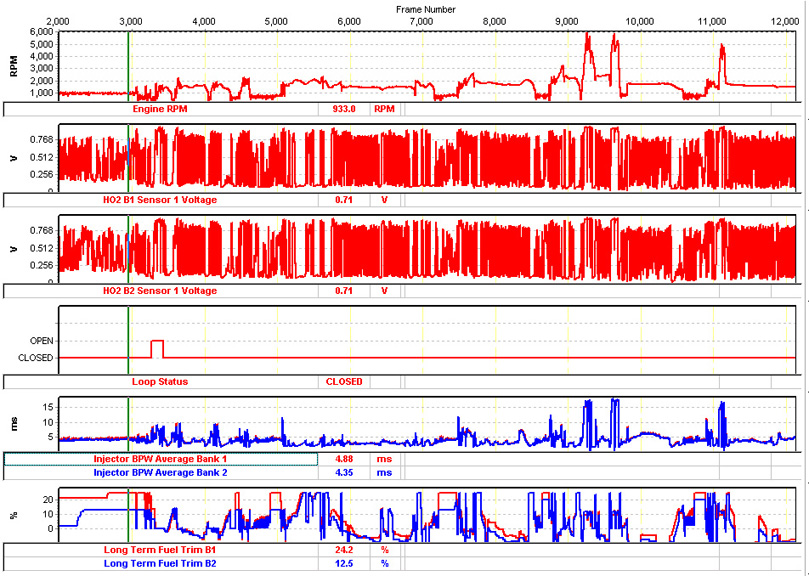The width and height of the screenshot is (809, 576).
Task: Click frame number 10,000 on the top axis
Action: [640, 21]
